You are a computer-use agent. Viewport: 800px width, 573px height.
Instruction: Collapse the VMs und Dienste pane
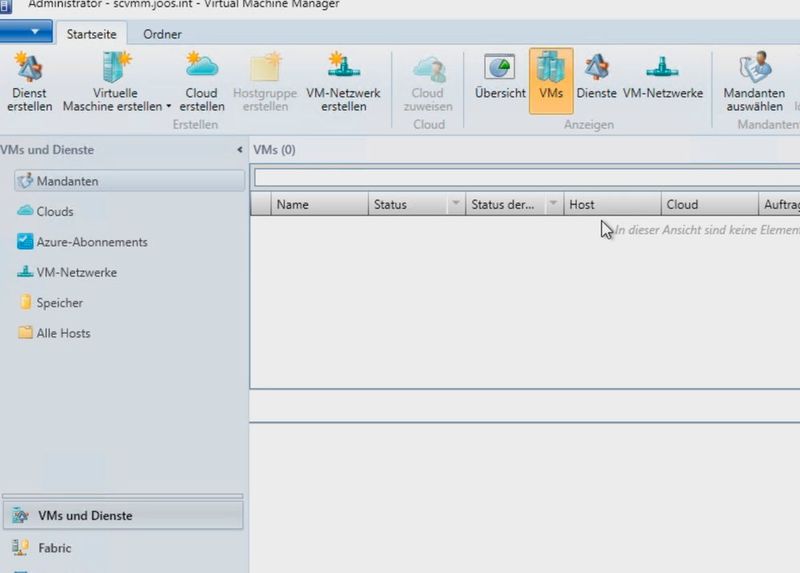[x=239, y=150]
